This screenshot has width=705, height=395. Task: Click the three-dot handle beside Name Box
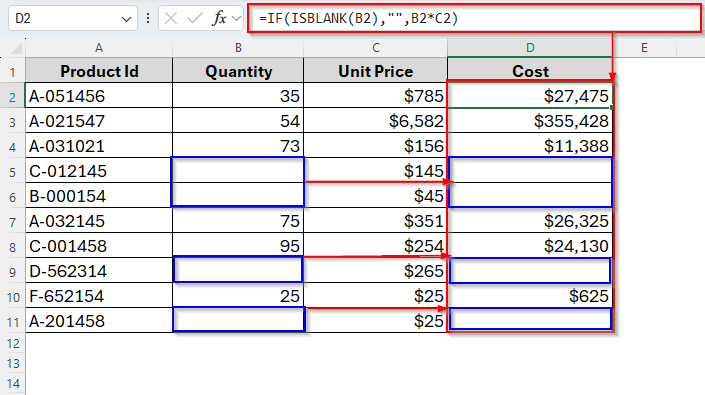[148, 18]
